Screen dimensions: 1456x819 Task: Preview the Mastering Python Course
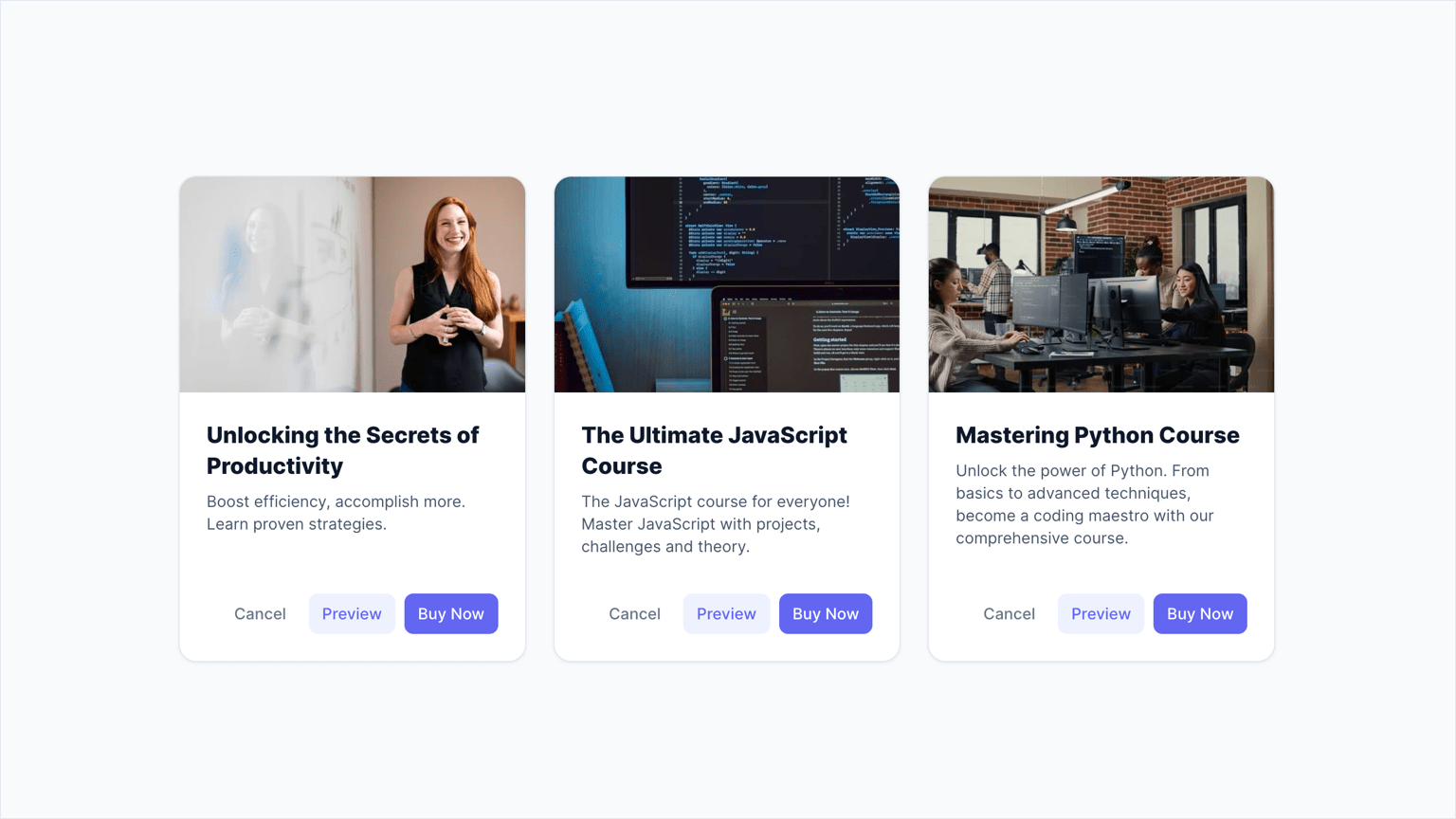(1101, 613)
